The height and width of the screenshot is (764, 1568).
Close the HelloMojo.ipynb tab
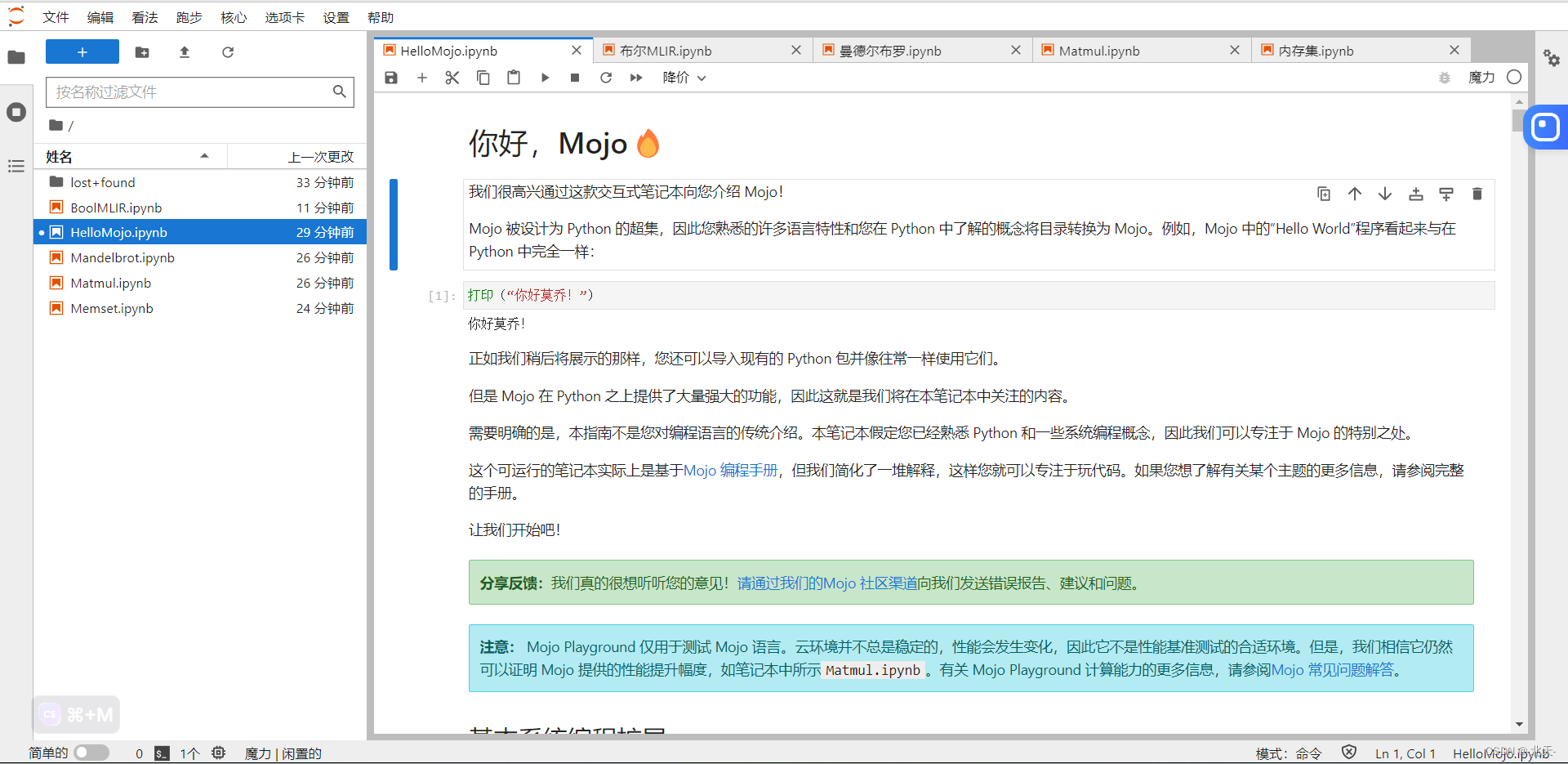coord(577,51)
